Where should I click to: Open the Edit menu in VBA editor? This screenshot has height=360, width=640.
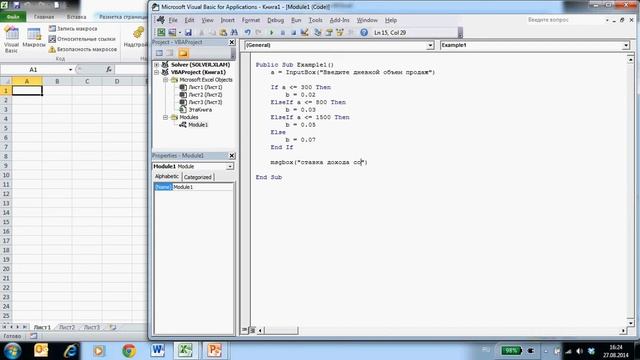(x=189, y=20)
